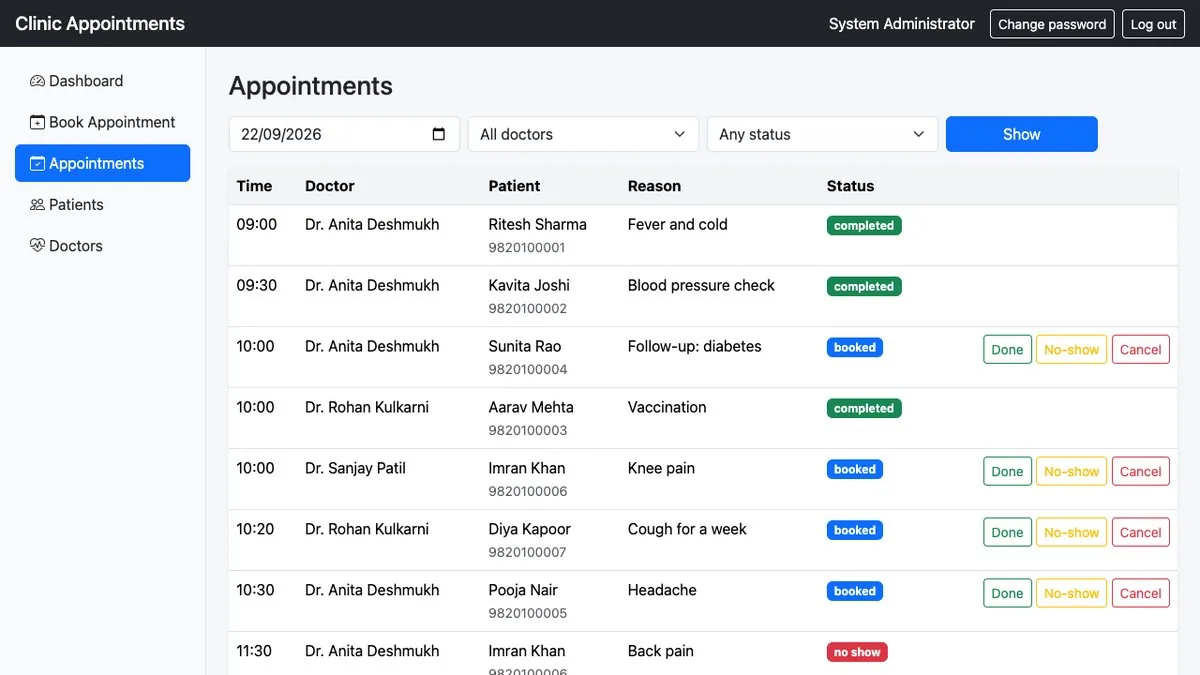Go to Dashboard in the sidebar
This screenshot has width=1200, height=675.
click(102, 81)
